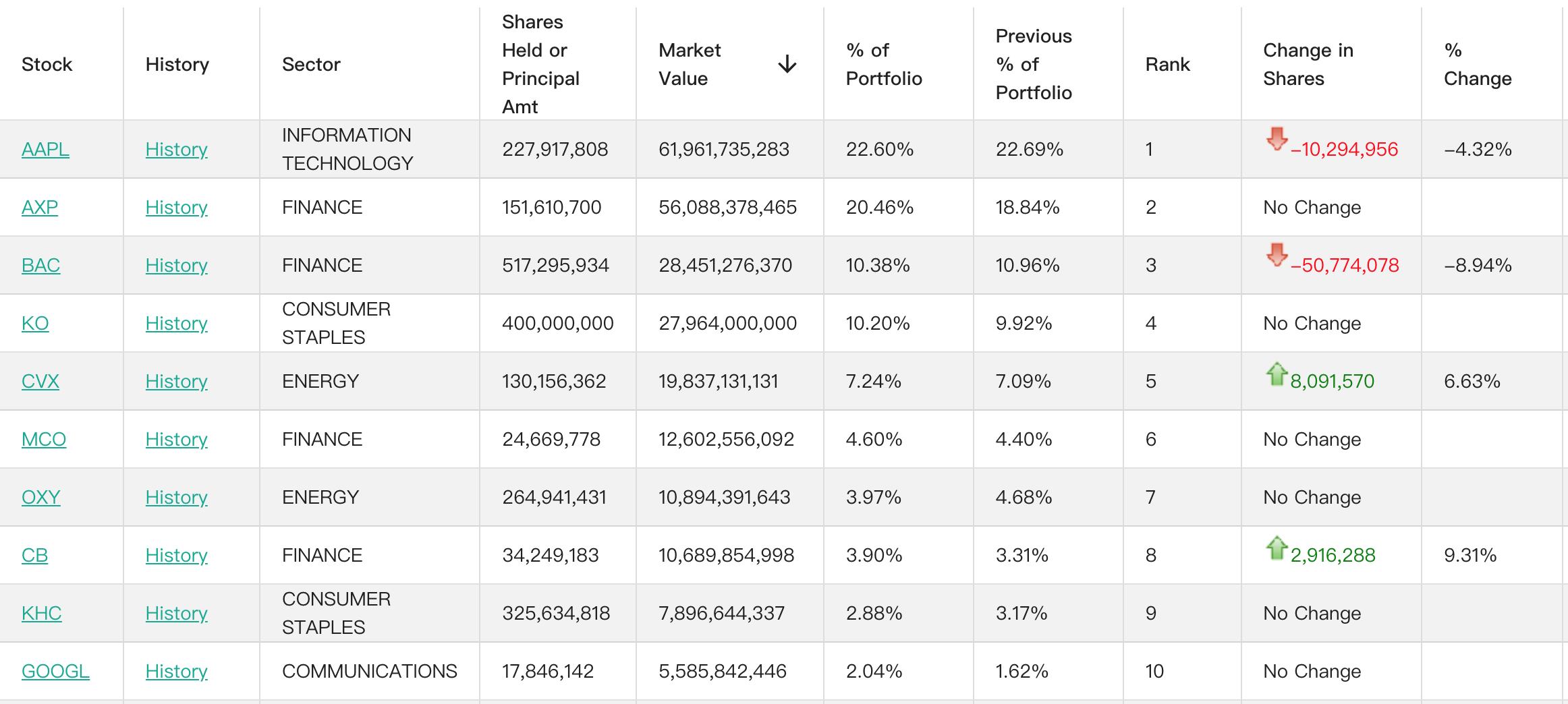Open the KHC stock link
Screen dimensions: 1568x704
(41, 613)
